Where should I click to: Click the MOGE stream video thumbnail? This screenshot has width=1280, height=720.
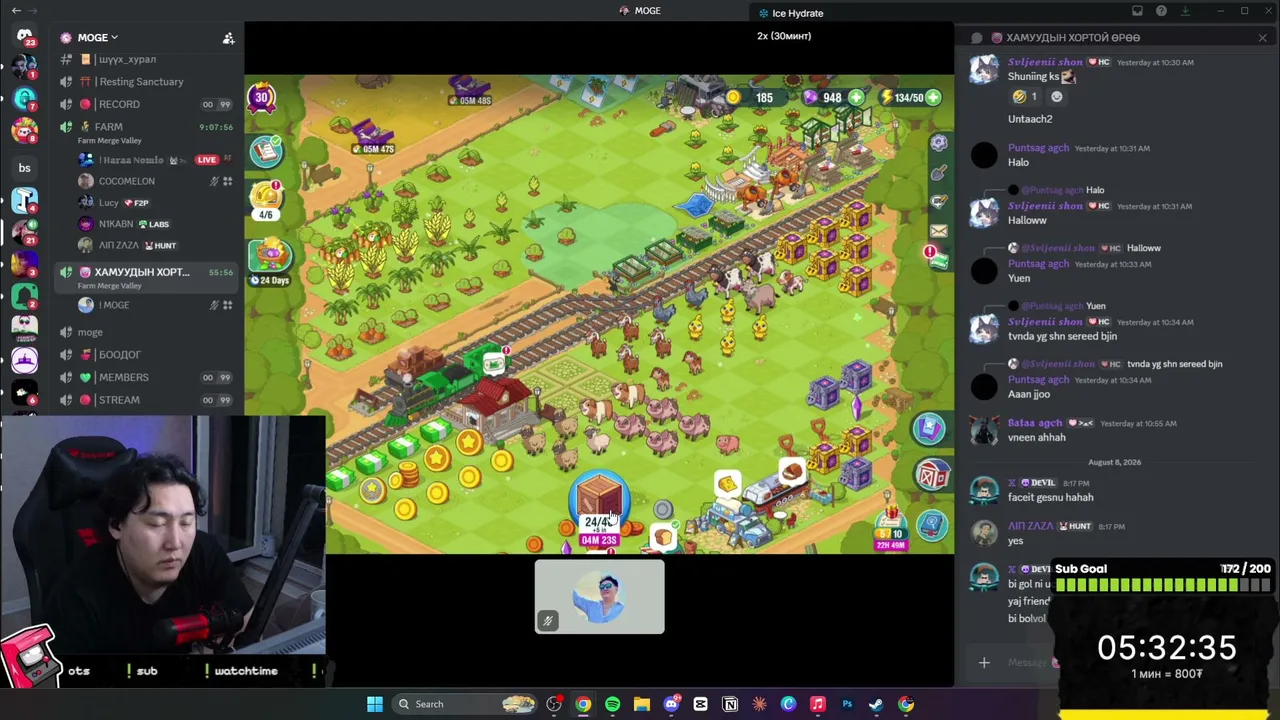click(599, 597)
